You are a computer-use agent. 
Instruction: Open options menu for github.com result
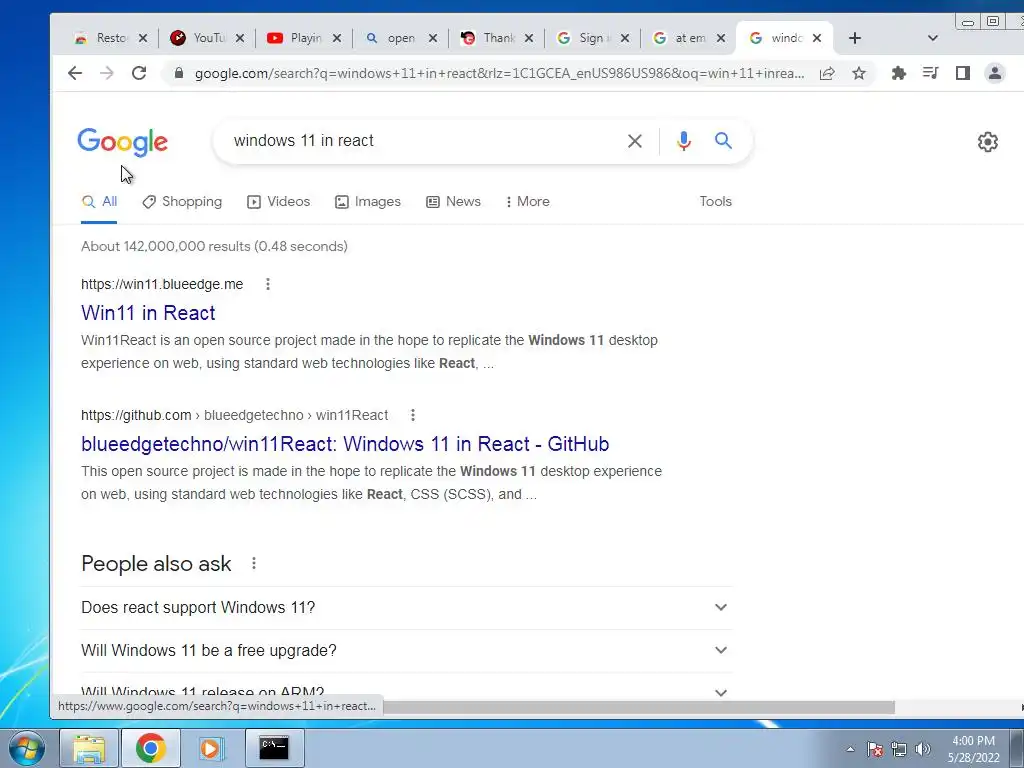[413, 415]
